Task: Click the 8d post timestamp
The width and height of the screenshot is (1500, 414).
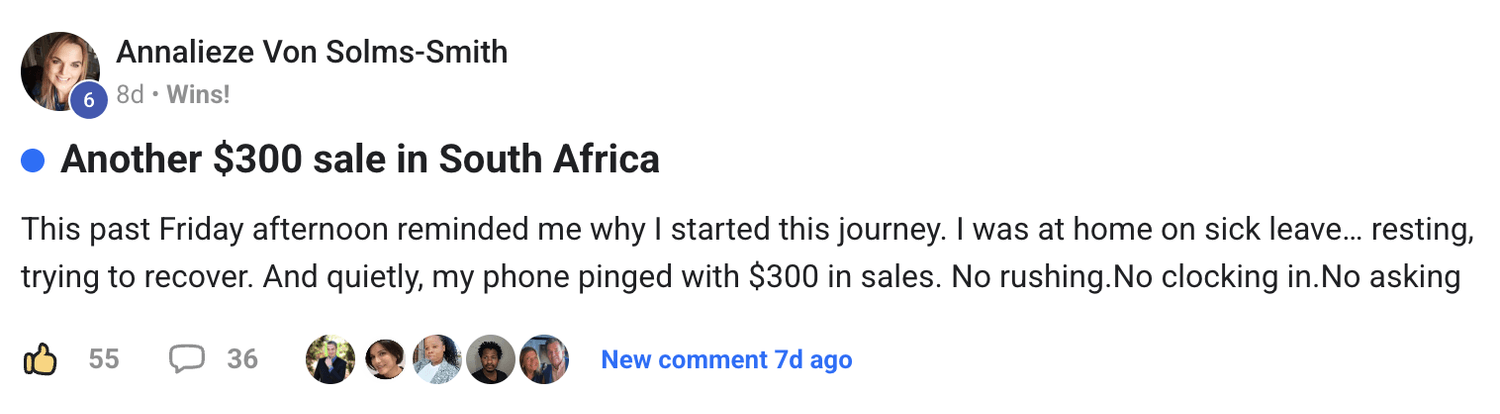Action: pos(130,95)
